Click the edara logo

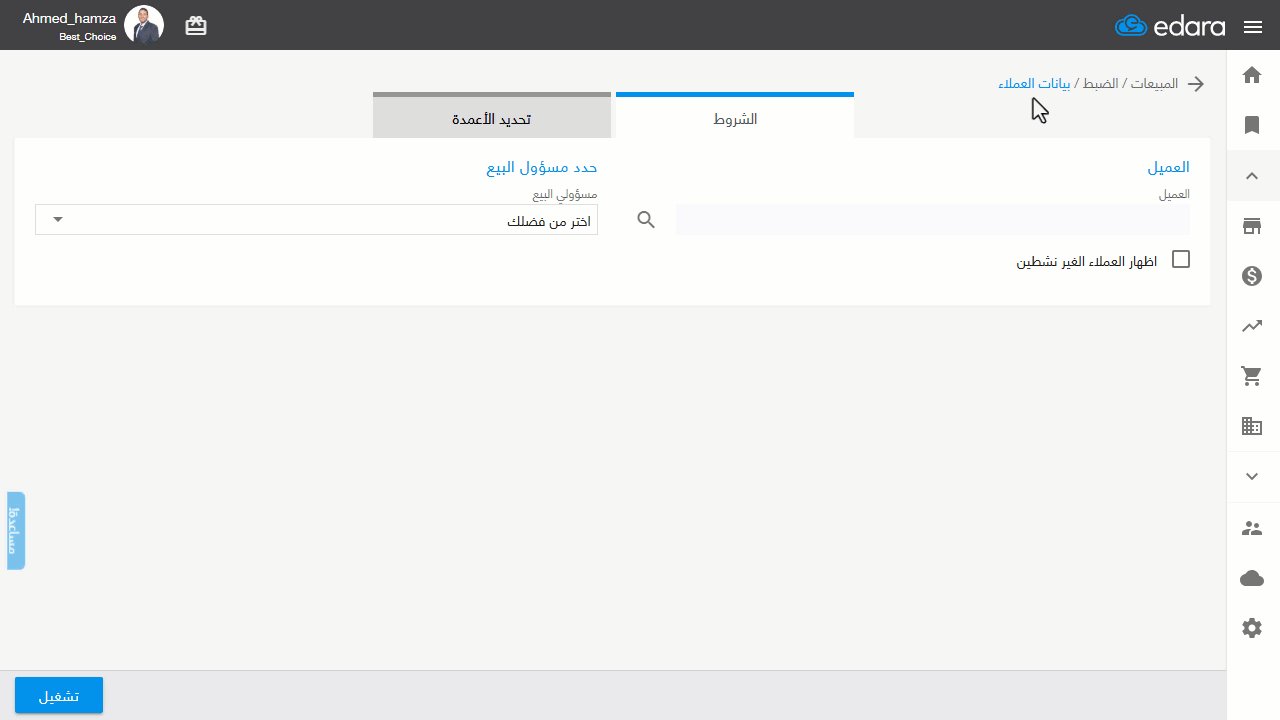[x=1170, y=26]
